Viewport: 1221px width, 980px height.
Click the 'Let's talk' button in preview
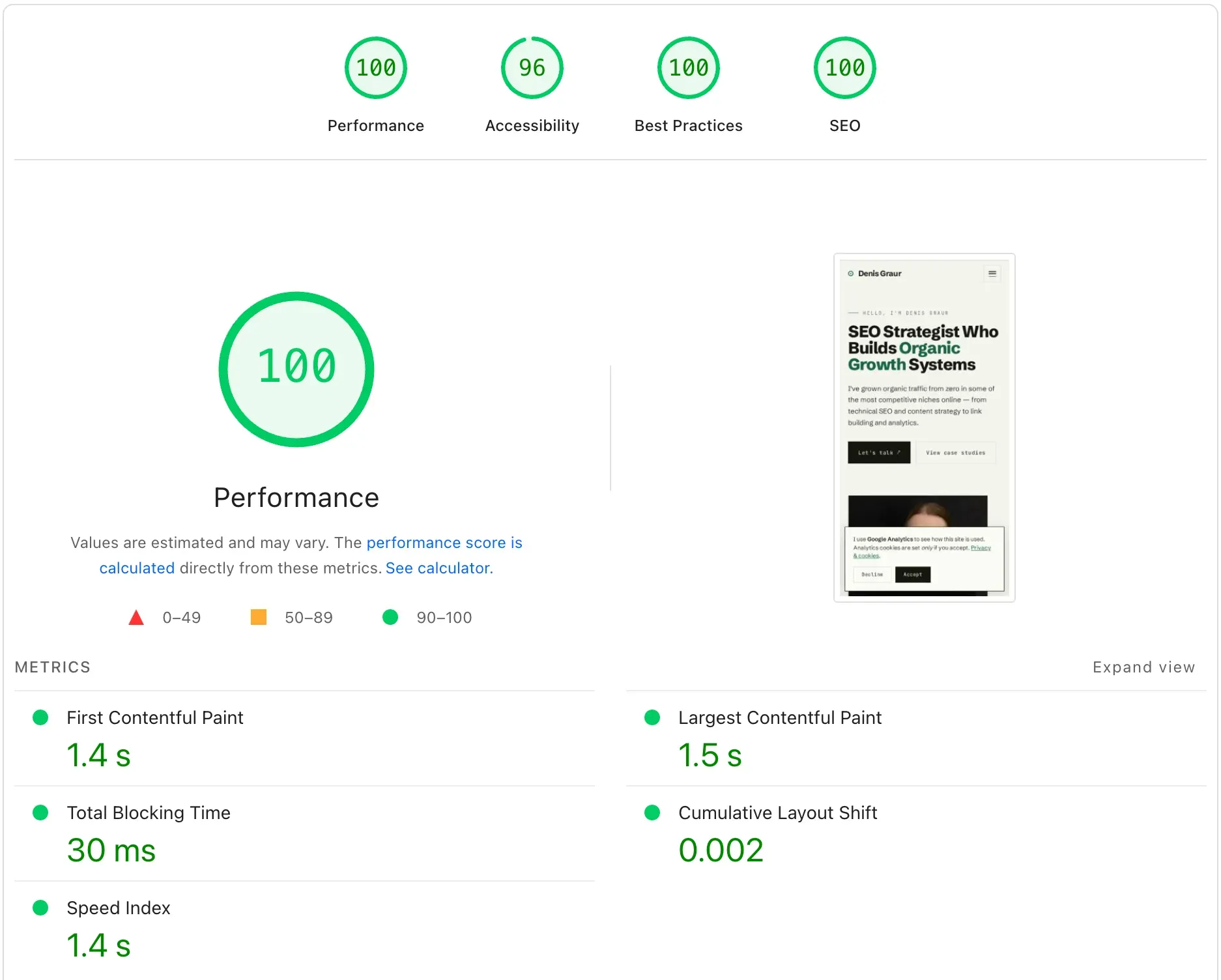click(x=879, y=452)
